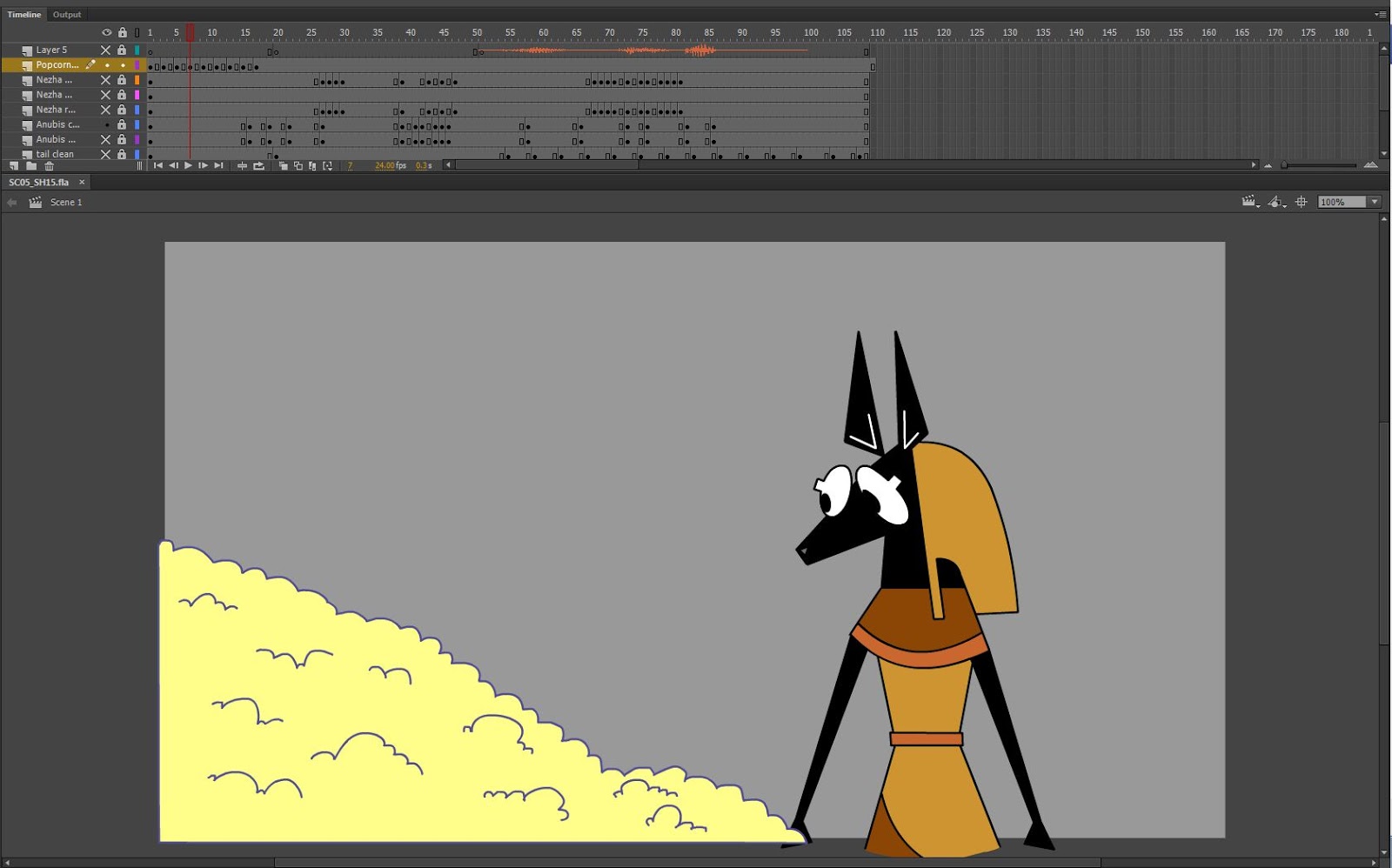
Task: Show the first hidden Nezha layer (orange swatch)
Action: tap(106, 80)
